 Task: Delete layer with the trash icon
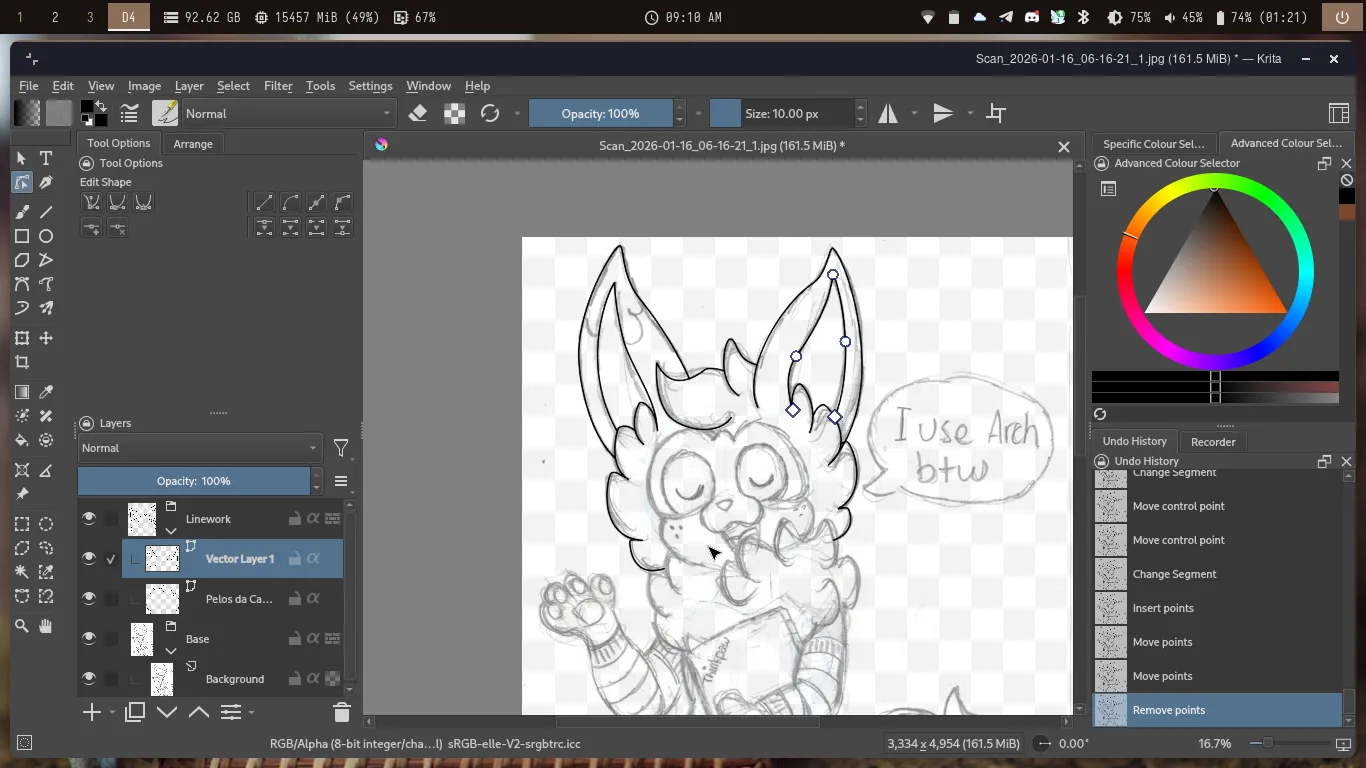[341, 712]
